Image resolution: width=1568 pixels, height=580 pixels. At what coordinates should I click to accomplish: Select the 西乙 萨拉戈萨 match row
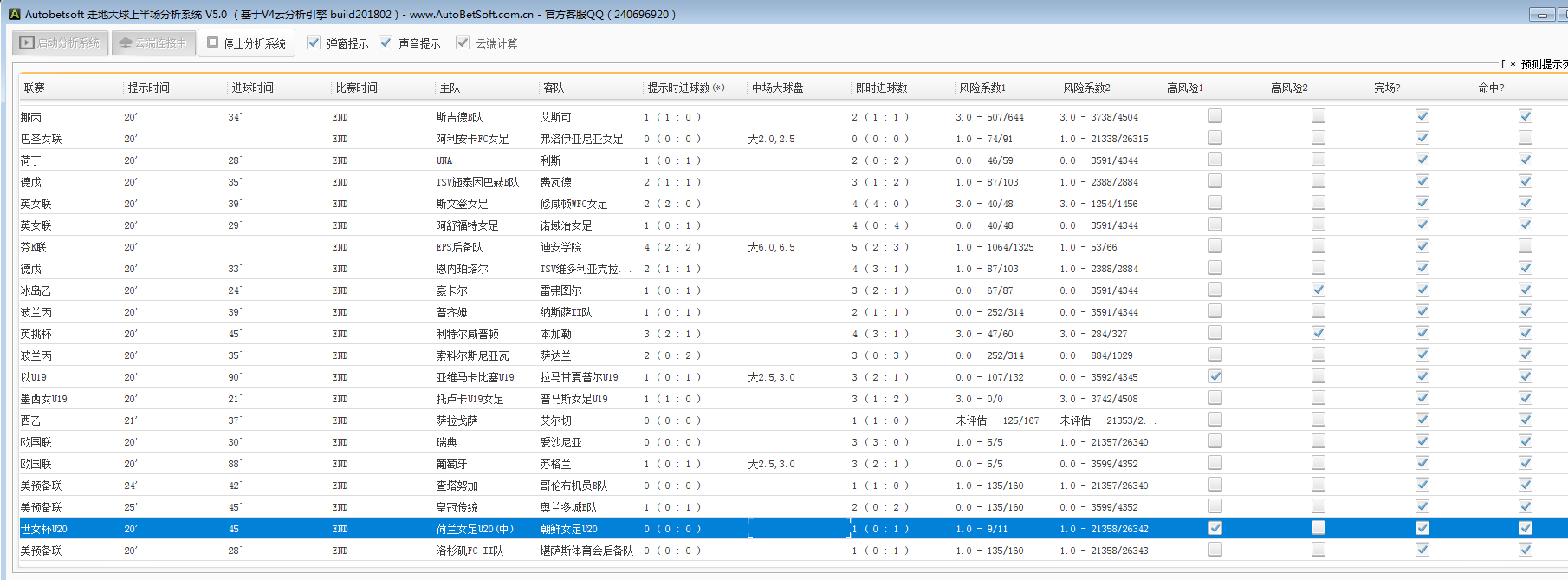457,420
